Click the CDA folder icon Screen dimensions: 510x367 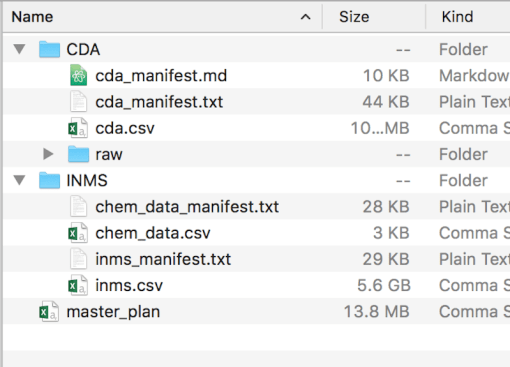(49, 49)
